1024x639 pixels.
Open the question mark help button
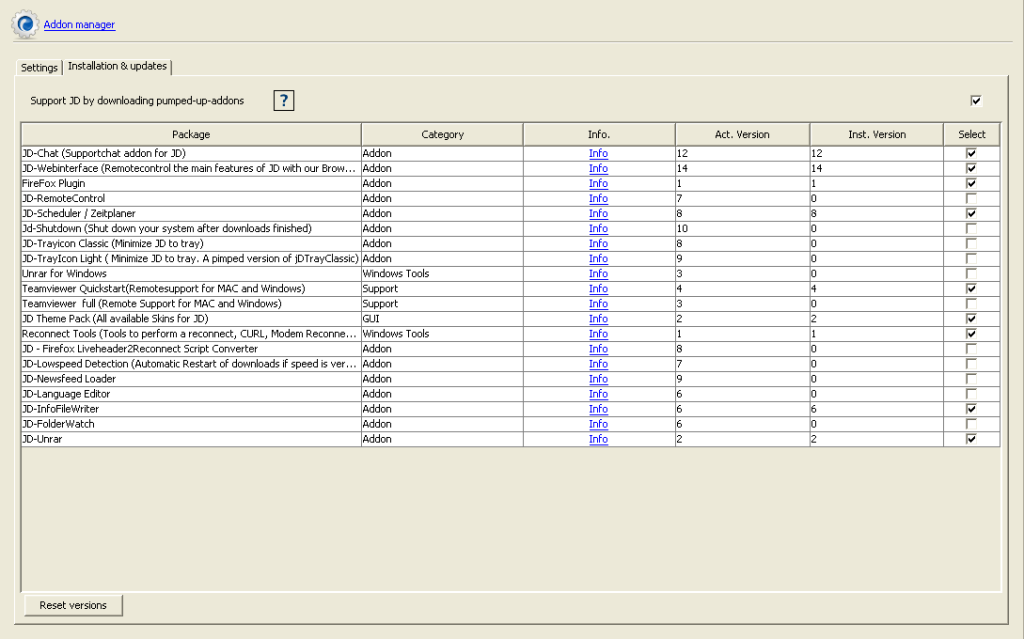283,101
